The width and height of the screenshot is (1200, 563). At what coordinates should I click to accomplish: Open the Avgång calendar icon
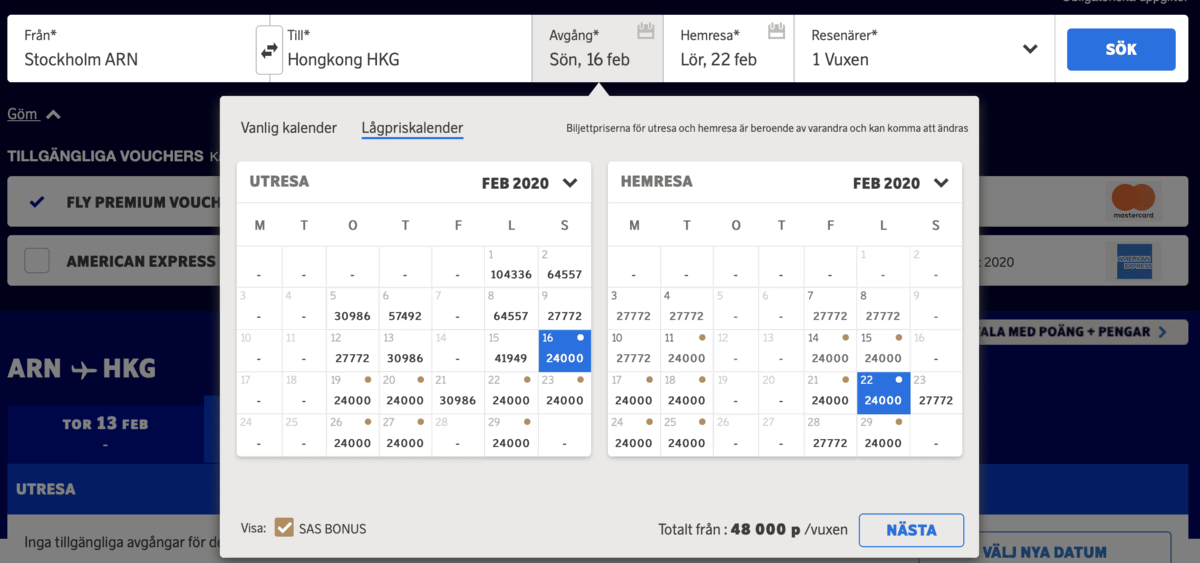click(x=646, y=32)
